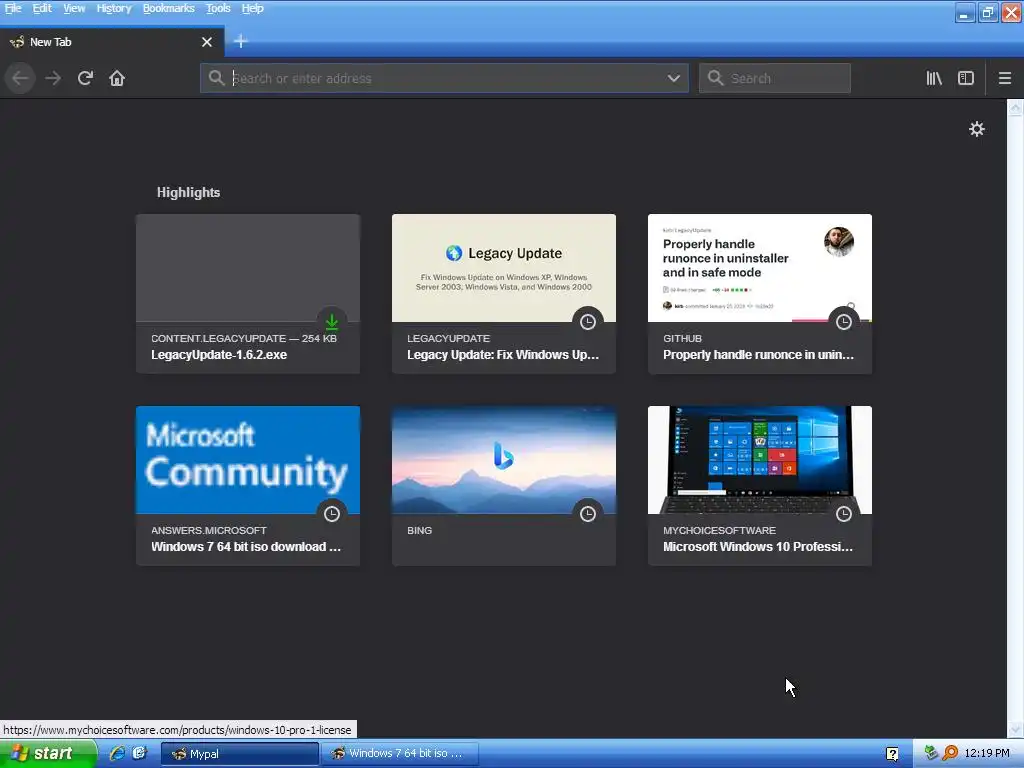
Task: Click history clock icon on Microsoft Community card
Action: (x=332, y=513)
